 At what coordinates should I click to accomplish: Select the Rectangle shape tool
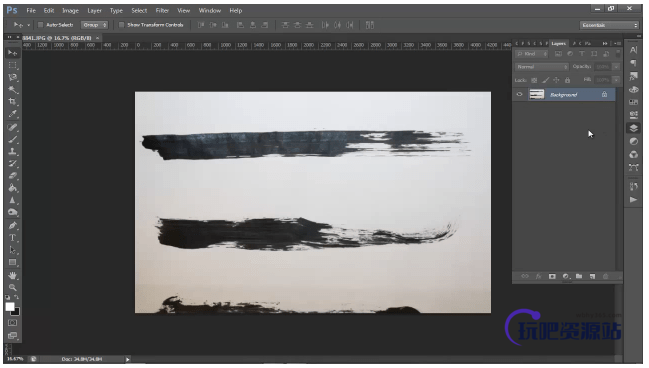point(12,262)
